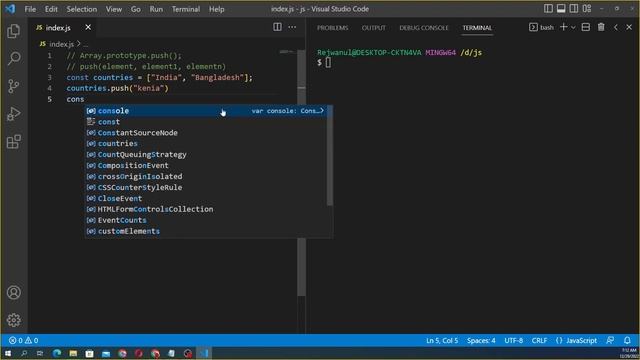
Task: Open the Manage gear icon
Action: point(13,320)
